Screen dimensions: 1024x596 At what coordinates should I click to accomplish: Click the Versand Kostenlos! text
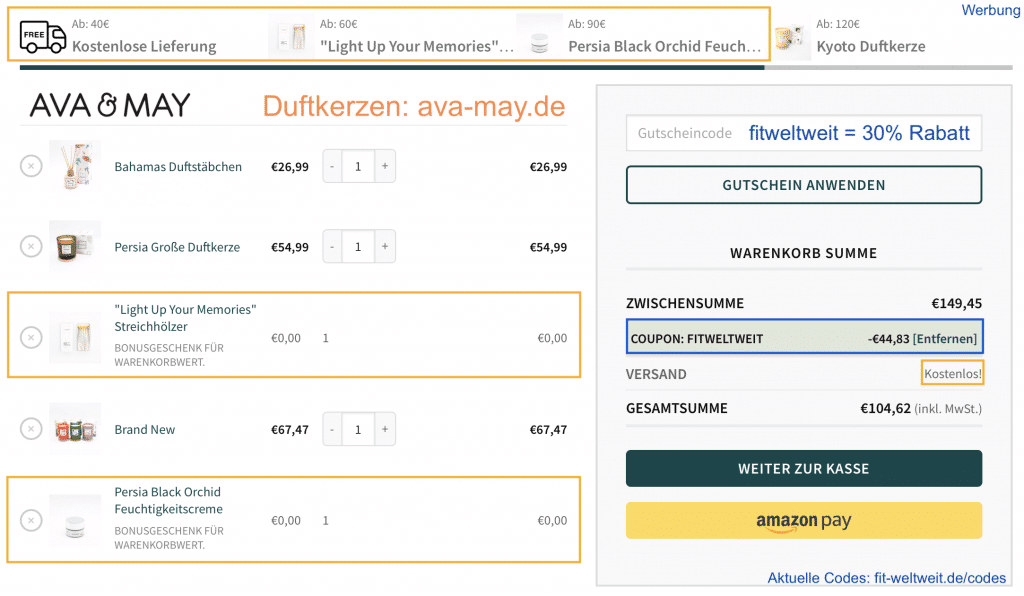click(952, 373)
